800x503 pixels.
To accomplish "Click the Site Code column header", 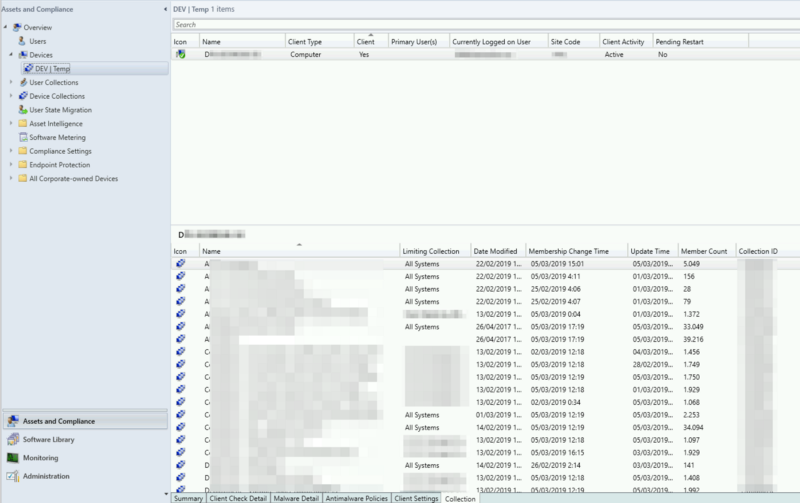I will (573, 42).
